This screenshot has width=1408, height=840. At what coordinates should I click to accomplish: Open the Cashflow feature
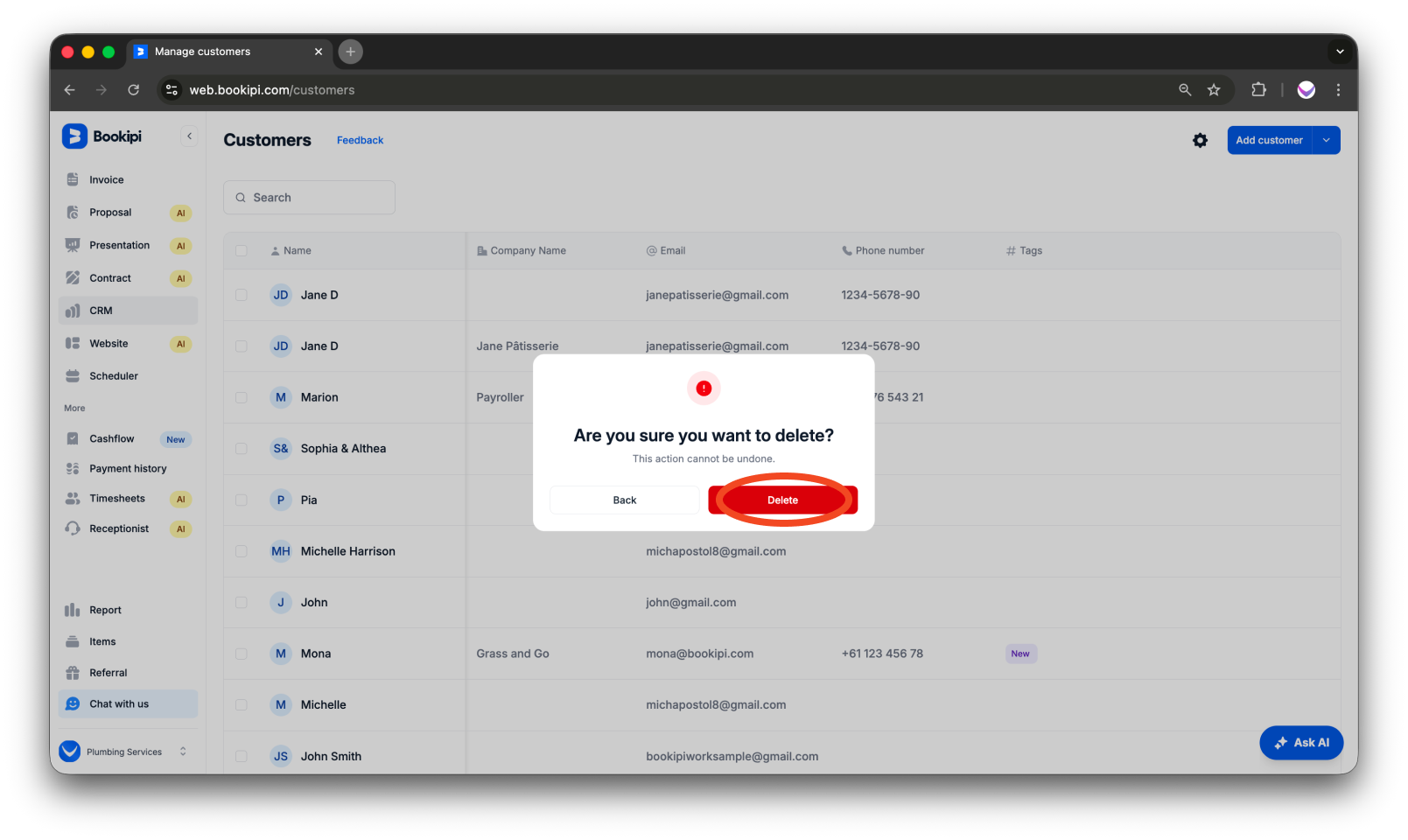[x=110, y=438]
